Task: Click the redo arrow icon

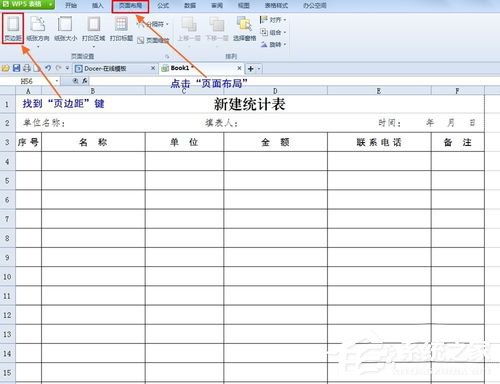Action: point(58,68)
